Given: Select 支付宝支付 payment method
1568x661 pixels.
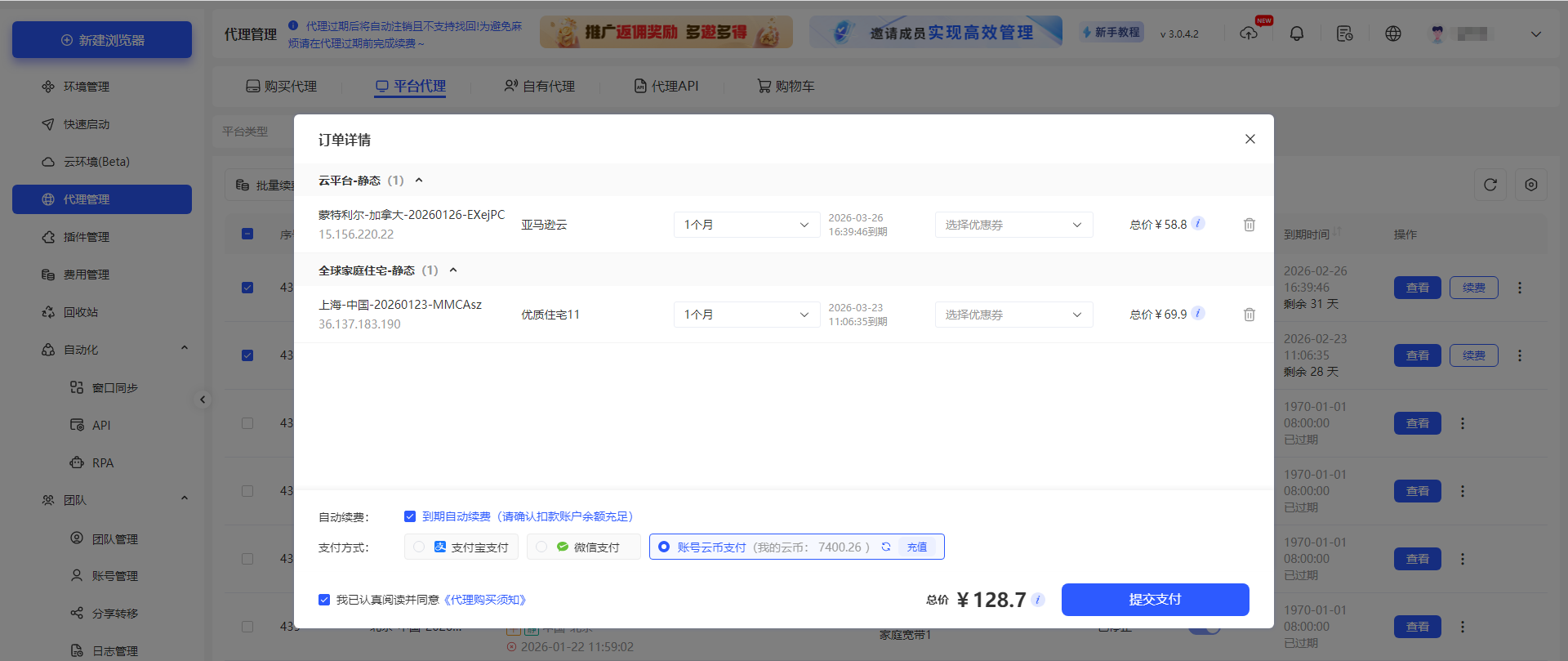Looking at the screenshot, I should point(461,547).
